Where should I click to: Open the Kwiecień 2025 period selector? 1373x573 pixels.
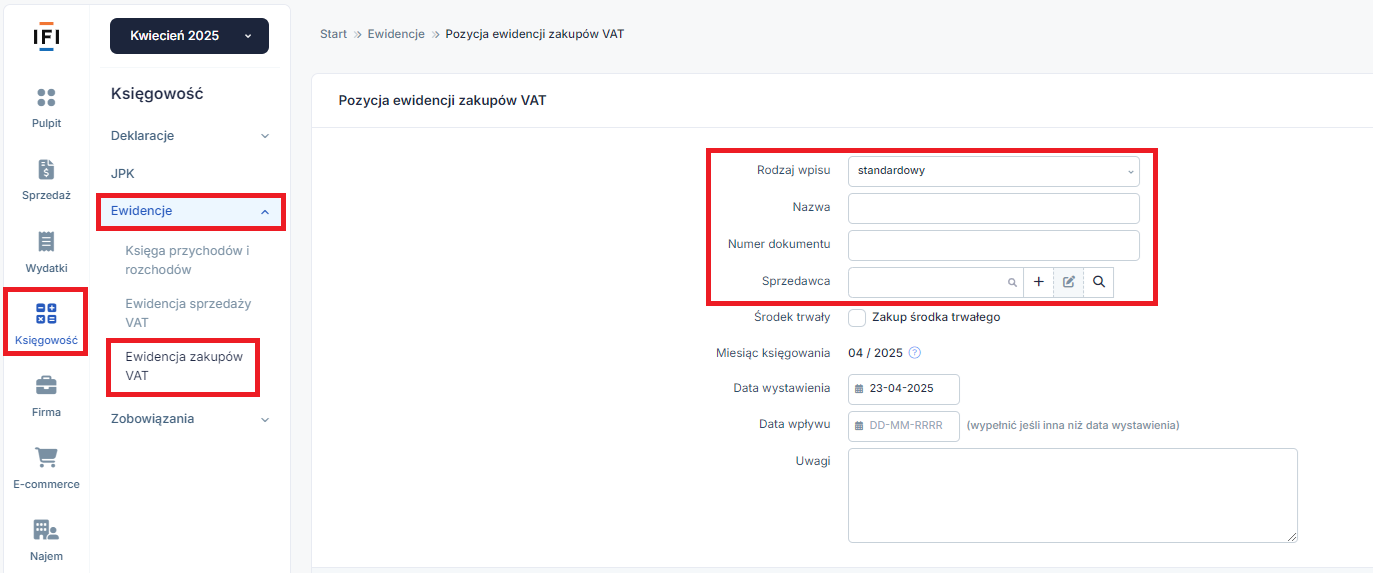click(x=189, y=36)
